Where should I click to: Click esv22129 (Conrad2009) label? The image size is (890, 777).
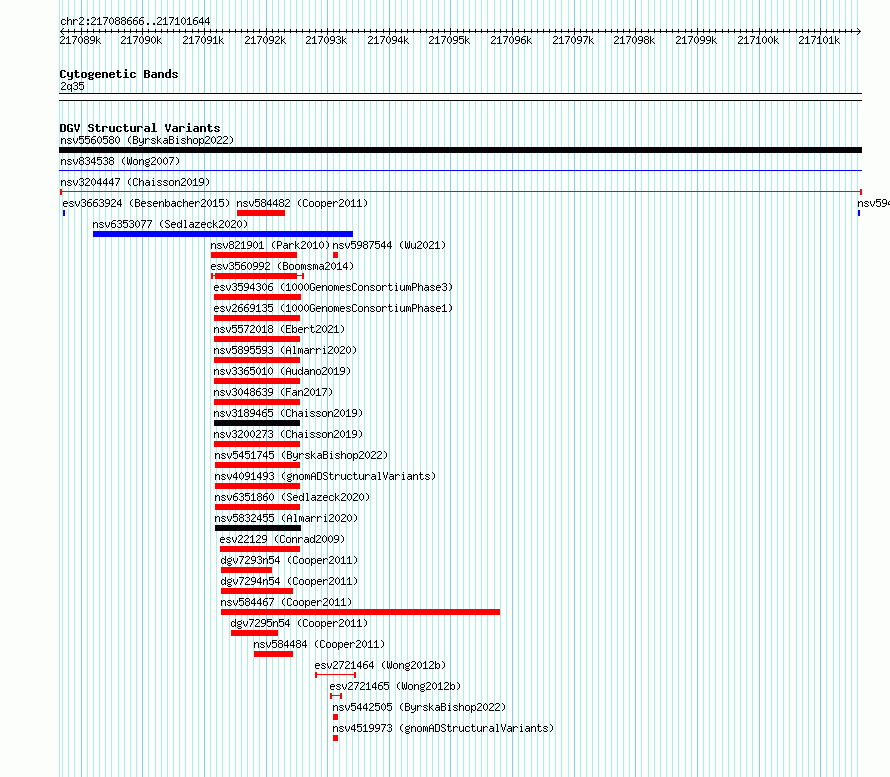pyautogui.click(x=282, y=539)
